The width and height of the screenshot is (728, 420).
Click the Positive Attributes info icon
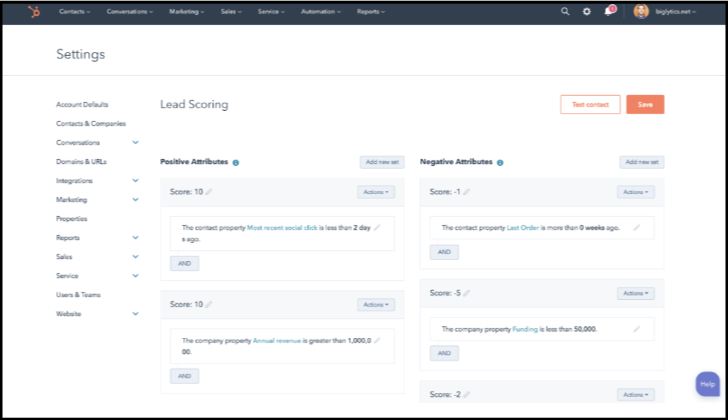pos(236,162)
